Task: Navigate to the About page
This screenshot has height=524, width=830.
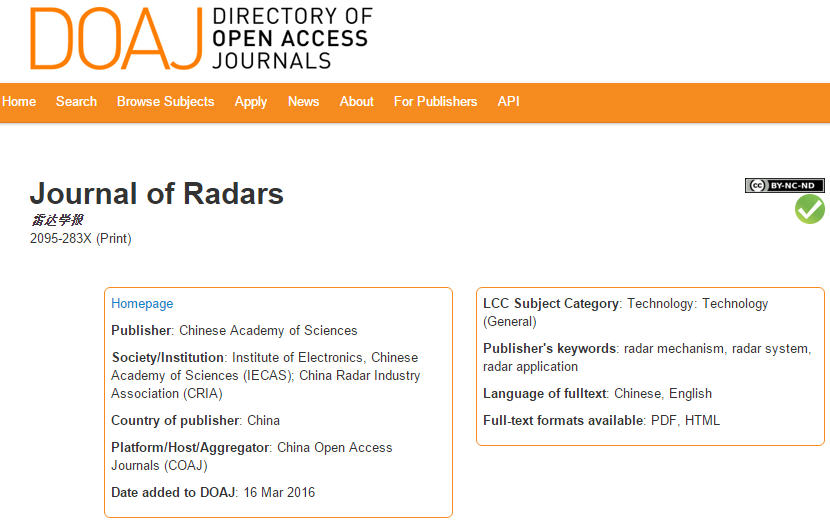Action: tap(356, 101)
